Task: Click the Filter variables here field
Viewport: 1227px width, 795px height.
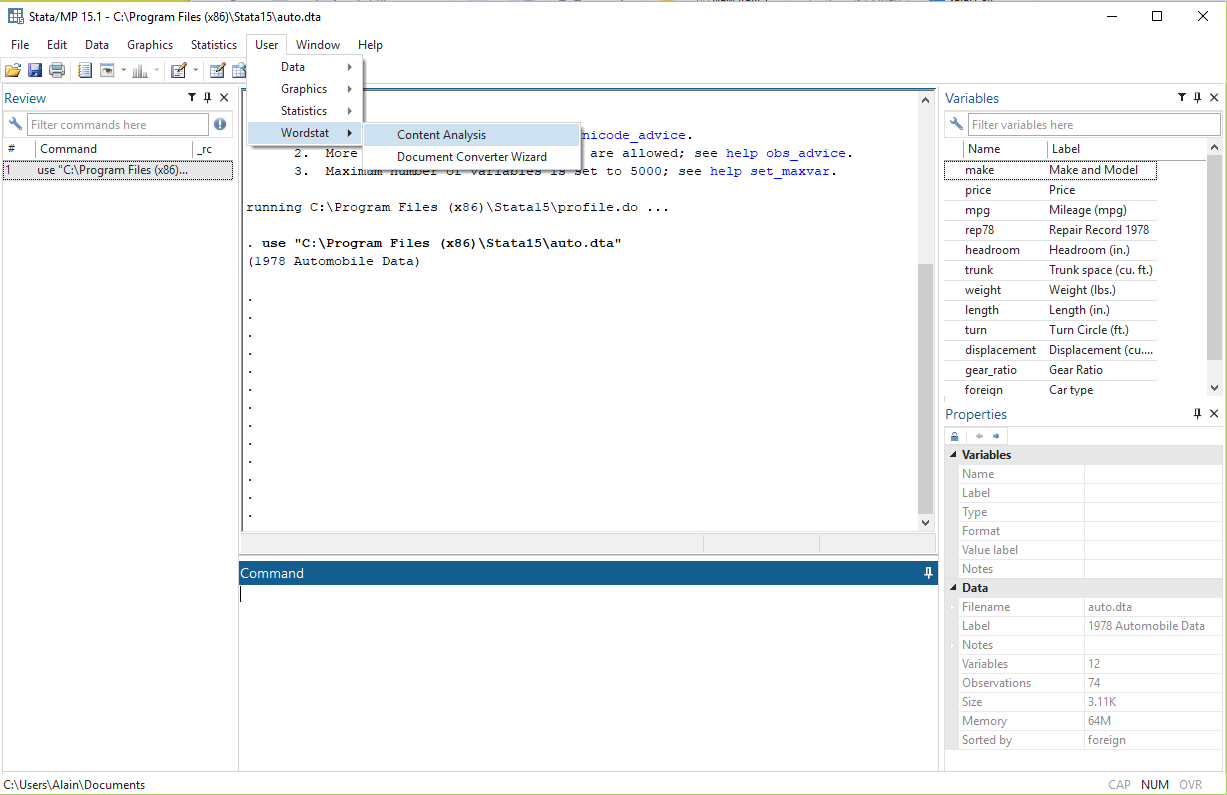Action: (1095, 125)
